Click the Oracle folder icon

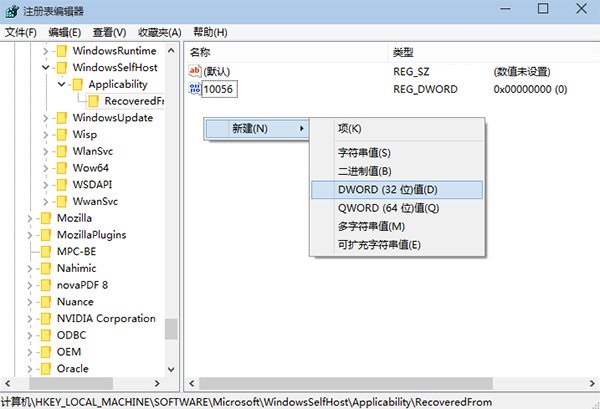(x=46, y=369)
